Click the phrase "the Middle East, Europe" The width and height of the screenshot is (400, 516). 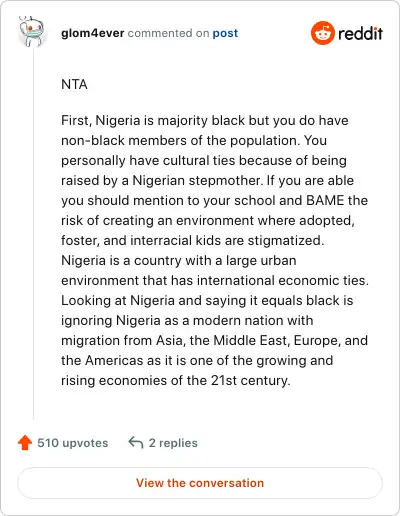pyautogui.click(x=265, y=340)
